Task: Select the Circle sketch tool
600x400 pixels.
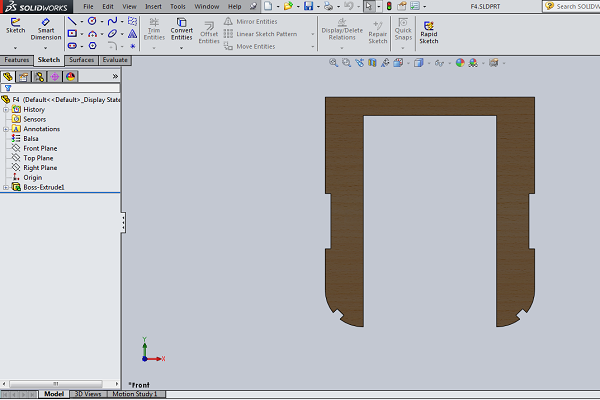Action: (x=92, y=21)
